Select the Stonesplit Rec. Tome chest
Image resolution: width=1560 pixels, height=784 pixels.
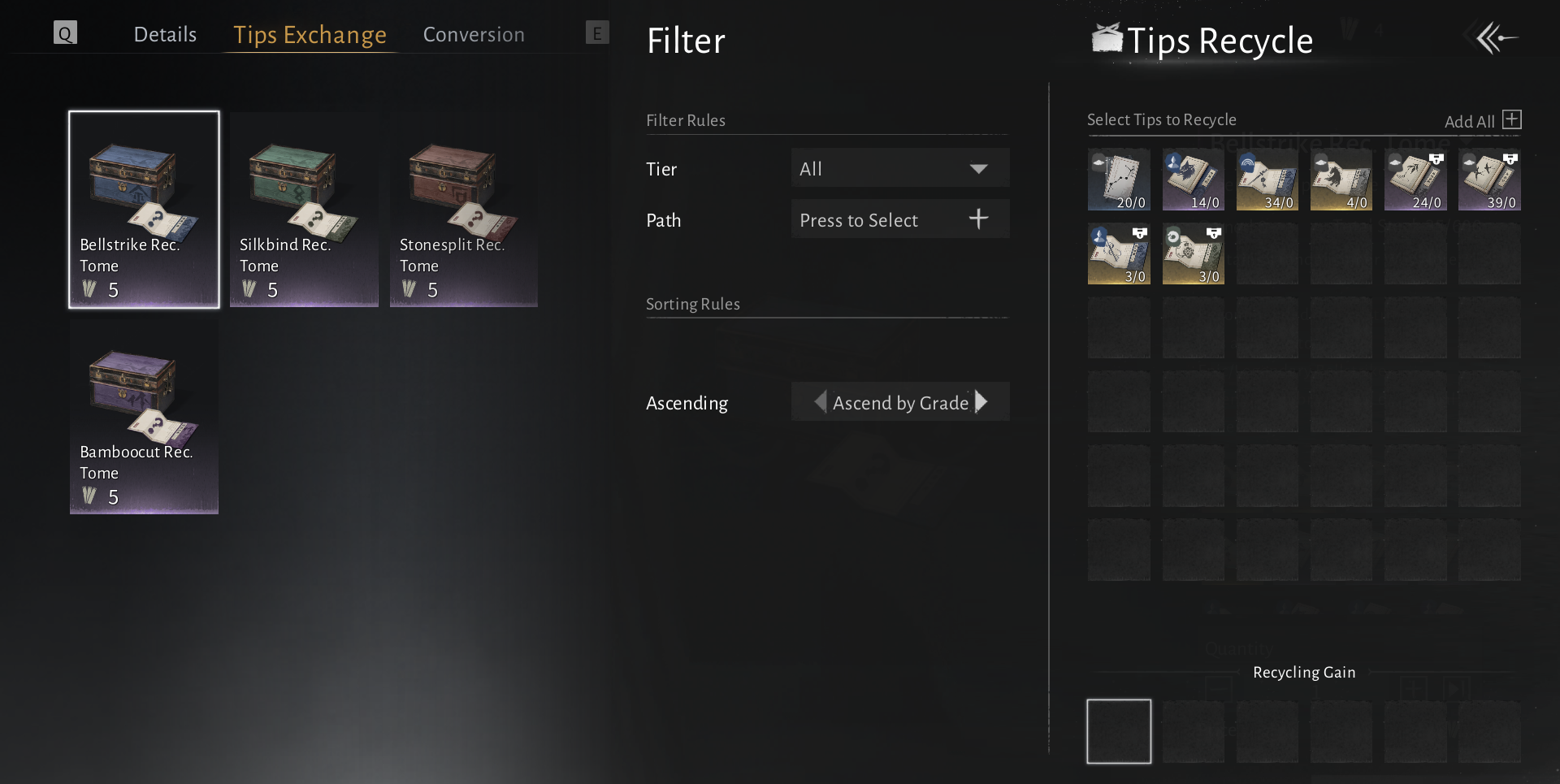(x=464, y=210)
